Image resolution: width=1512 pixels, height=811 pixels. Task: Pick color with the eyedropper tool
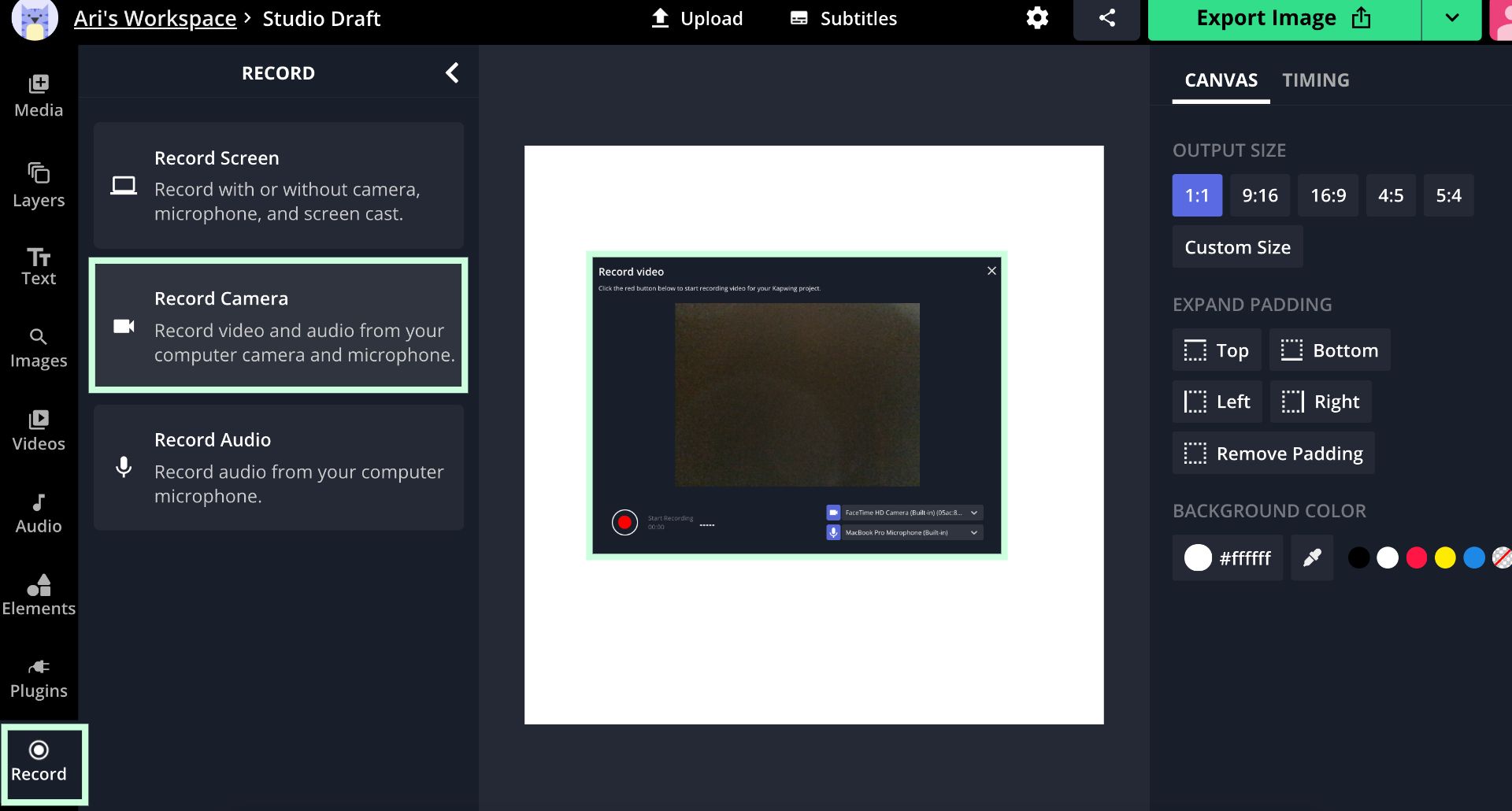point(1311,558)
